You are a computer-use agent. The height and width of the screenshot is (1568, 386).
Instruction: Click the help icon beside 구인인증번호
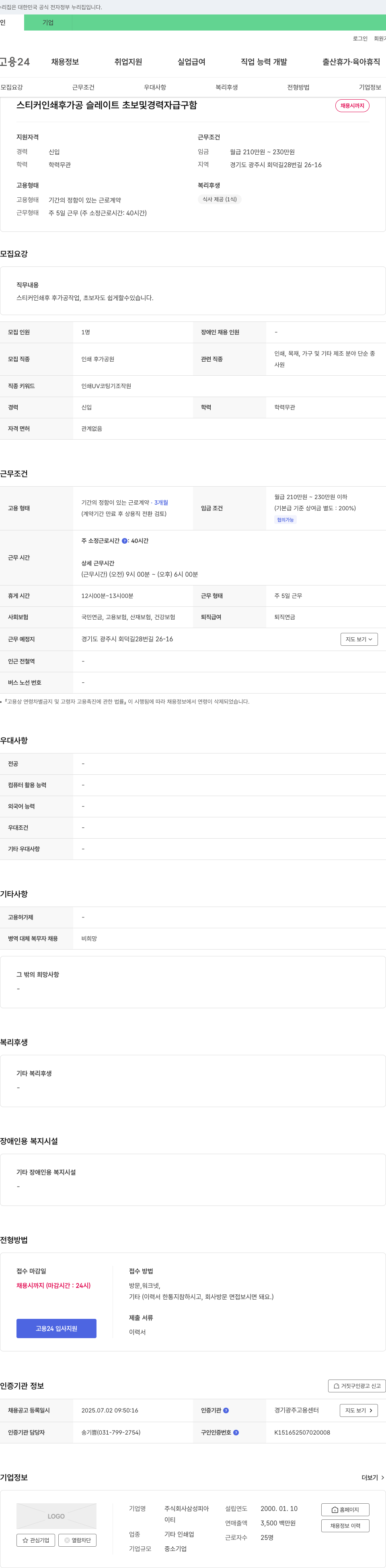coord(236,1432)
